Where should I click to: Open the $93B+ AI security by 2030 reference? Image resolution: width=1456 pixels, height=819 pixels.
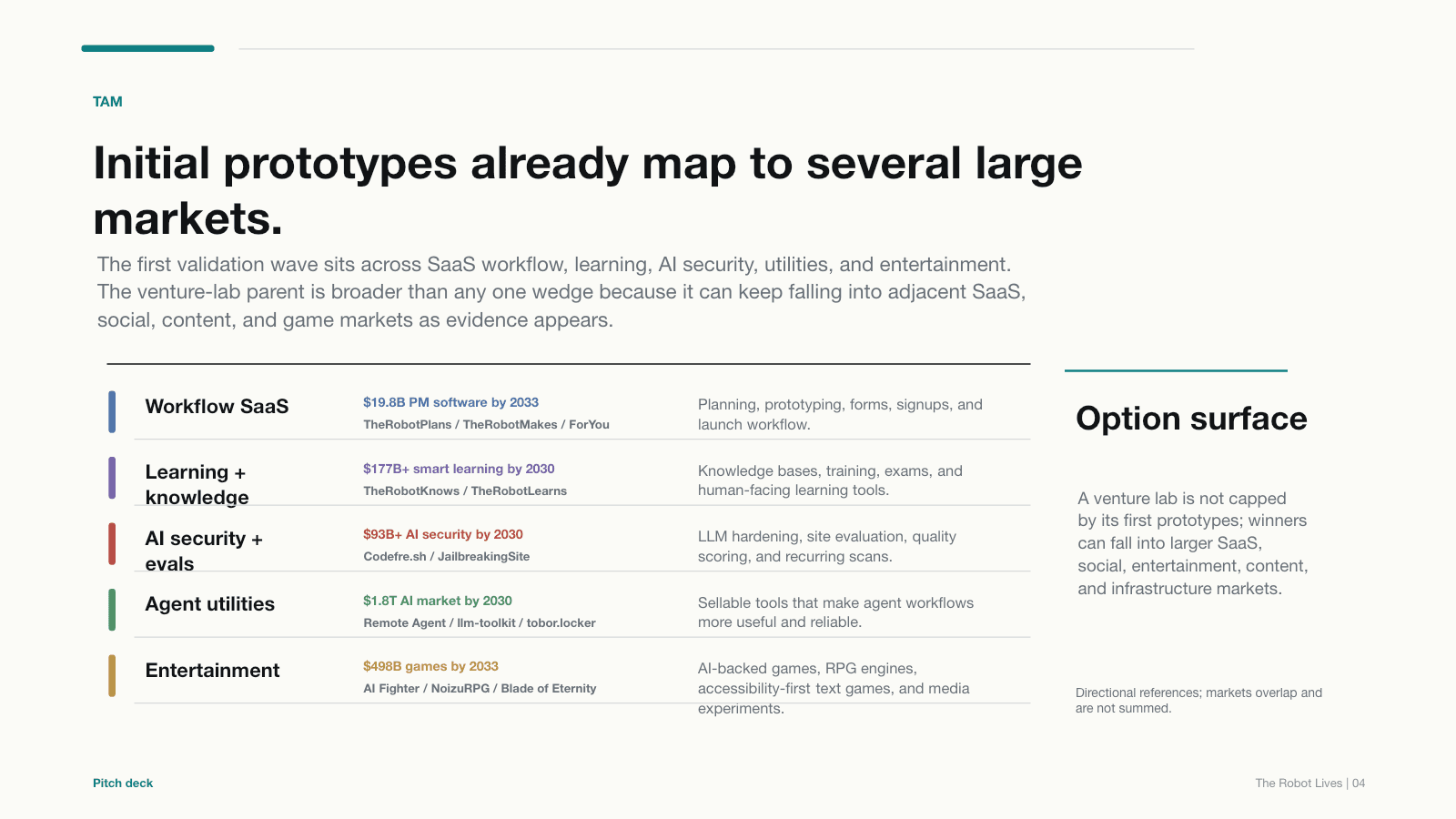[443, 534]
